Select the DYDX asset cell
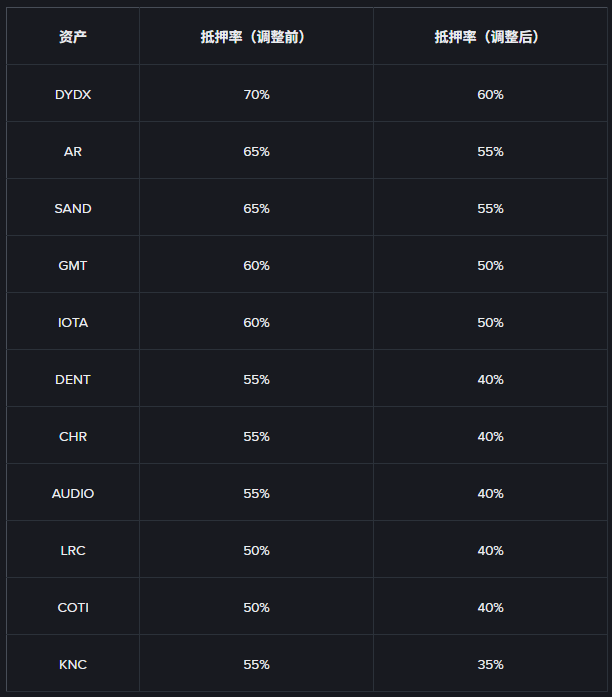612x697 pixels. point(73,94)
